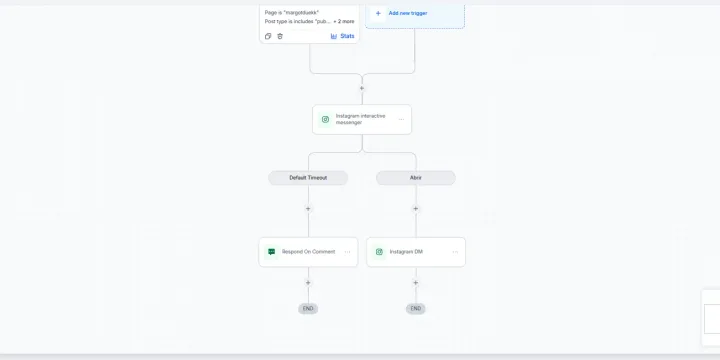Select the Abrir branch

416,178
